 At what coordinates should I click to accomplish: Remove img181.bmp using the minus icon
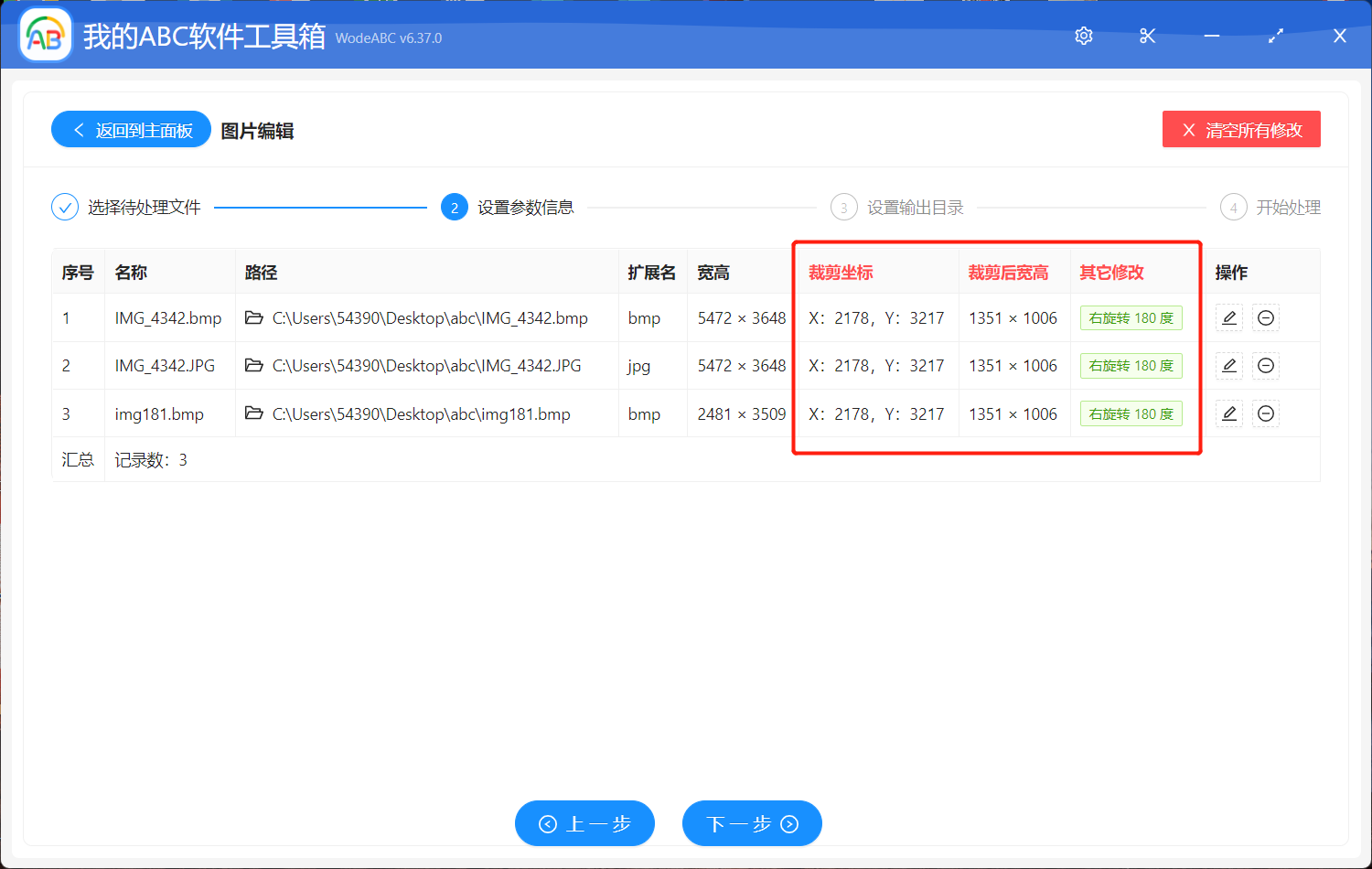[1266, 414]
